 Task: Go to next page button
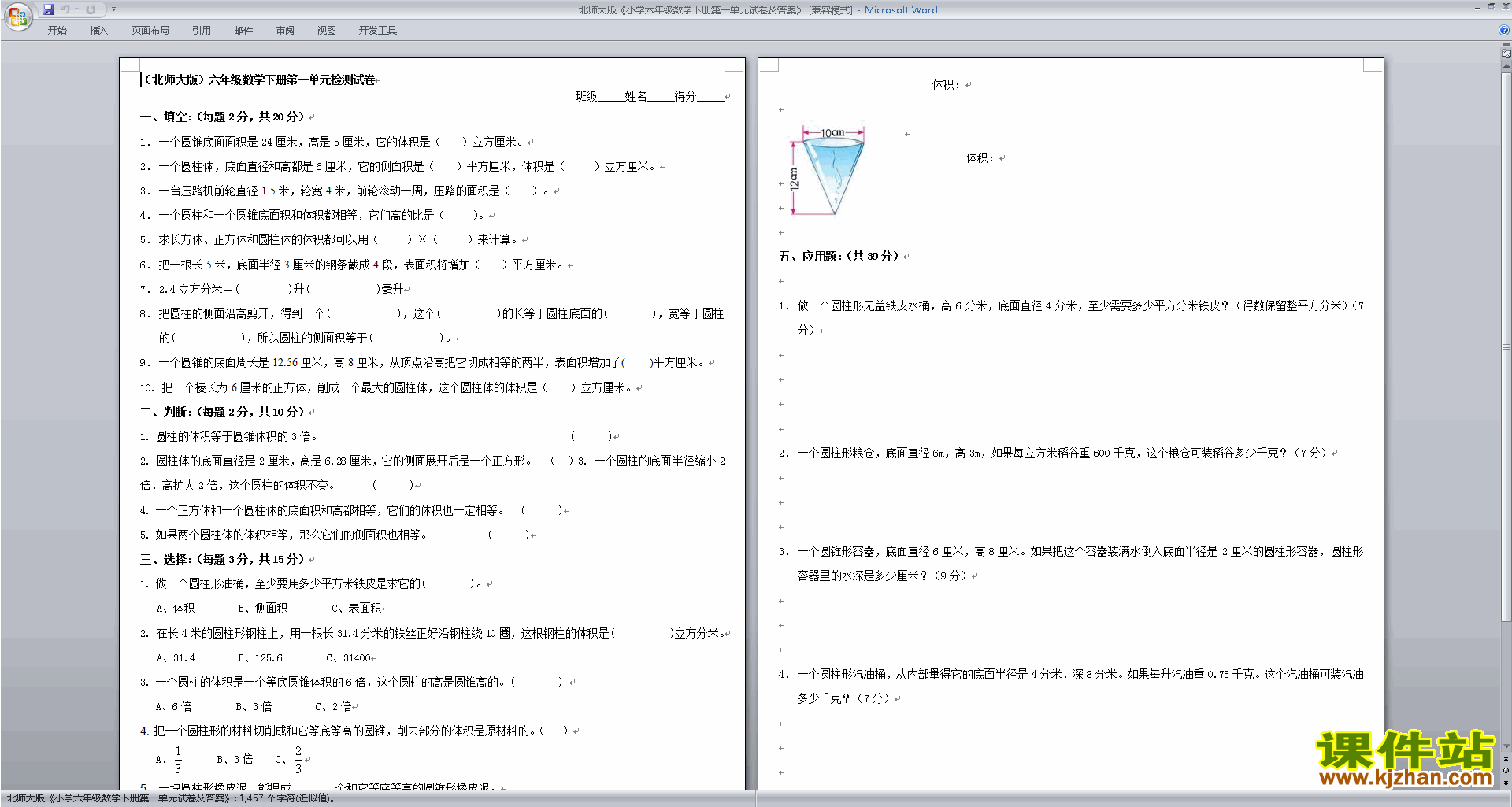(1506, 783)
